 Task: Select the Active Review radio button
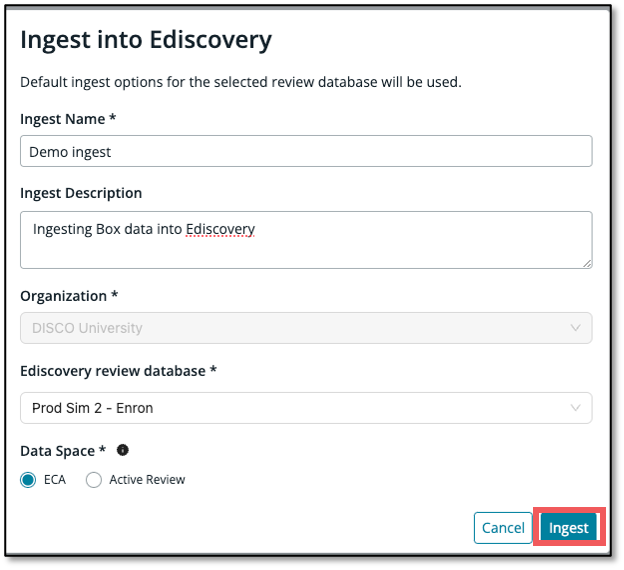click(94, 480)
